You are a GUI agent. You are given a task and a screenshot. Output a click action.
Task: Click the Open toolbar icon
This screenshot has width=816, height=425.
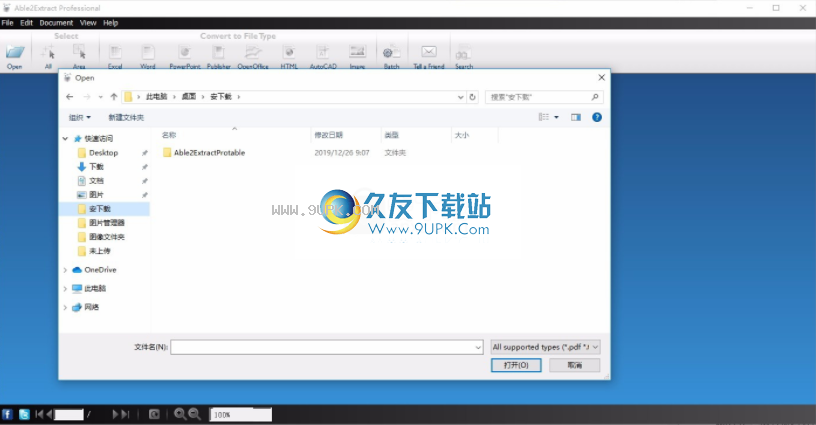(x=15, y=53)
